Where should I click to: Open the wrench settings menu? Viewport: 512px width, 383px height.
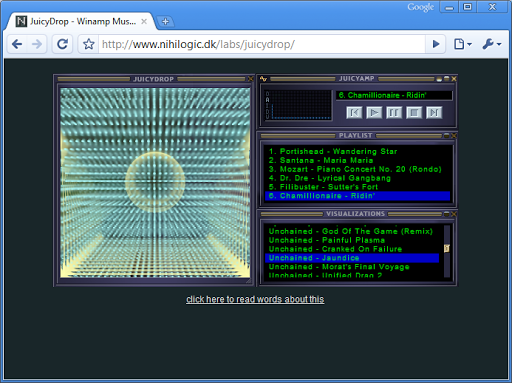pyautogui.click(x=492, y=44)
